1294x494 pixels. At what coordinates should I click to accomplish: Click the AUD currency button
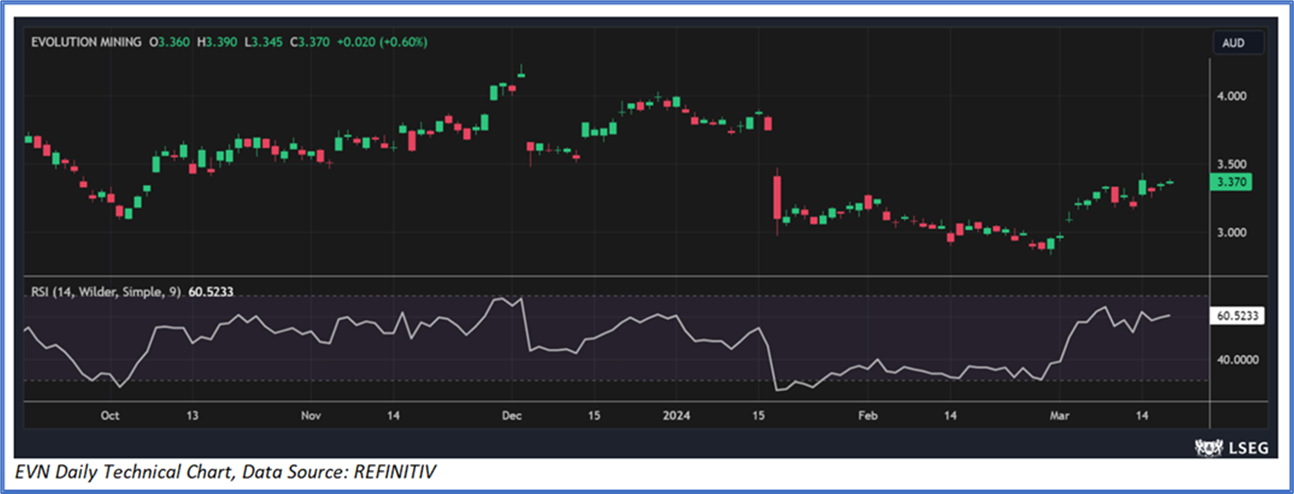(1239, 43)
